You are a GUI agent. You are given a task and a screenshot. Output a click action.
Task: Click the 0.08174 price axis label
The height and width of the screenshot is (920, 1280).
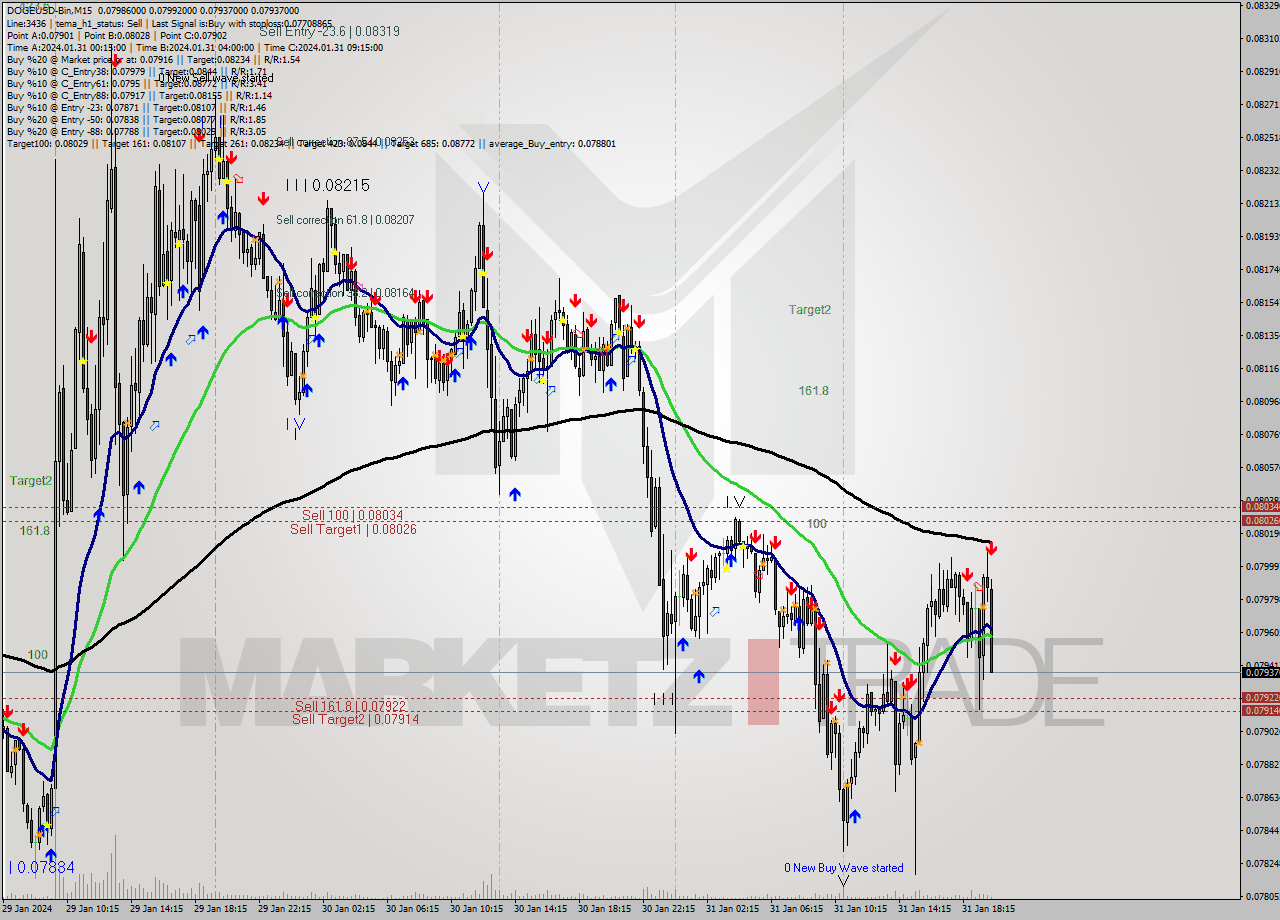[x=1262, y=269]
